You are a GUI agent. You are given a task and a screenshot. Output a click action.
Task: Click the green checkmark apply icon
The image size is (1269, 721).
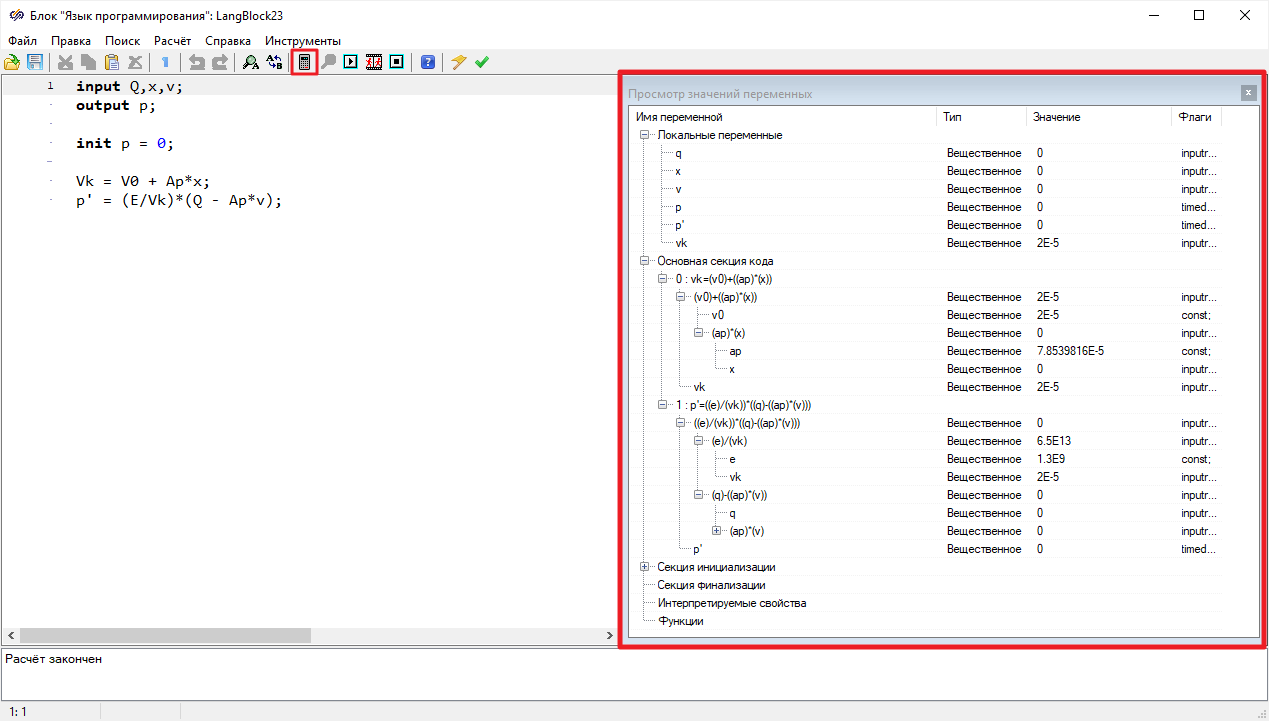click(482, 62)
